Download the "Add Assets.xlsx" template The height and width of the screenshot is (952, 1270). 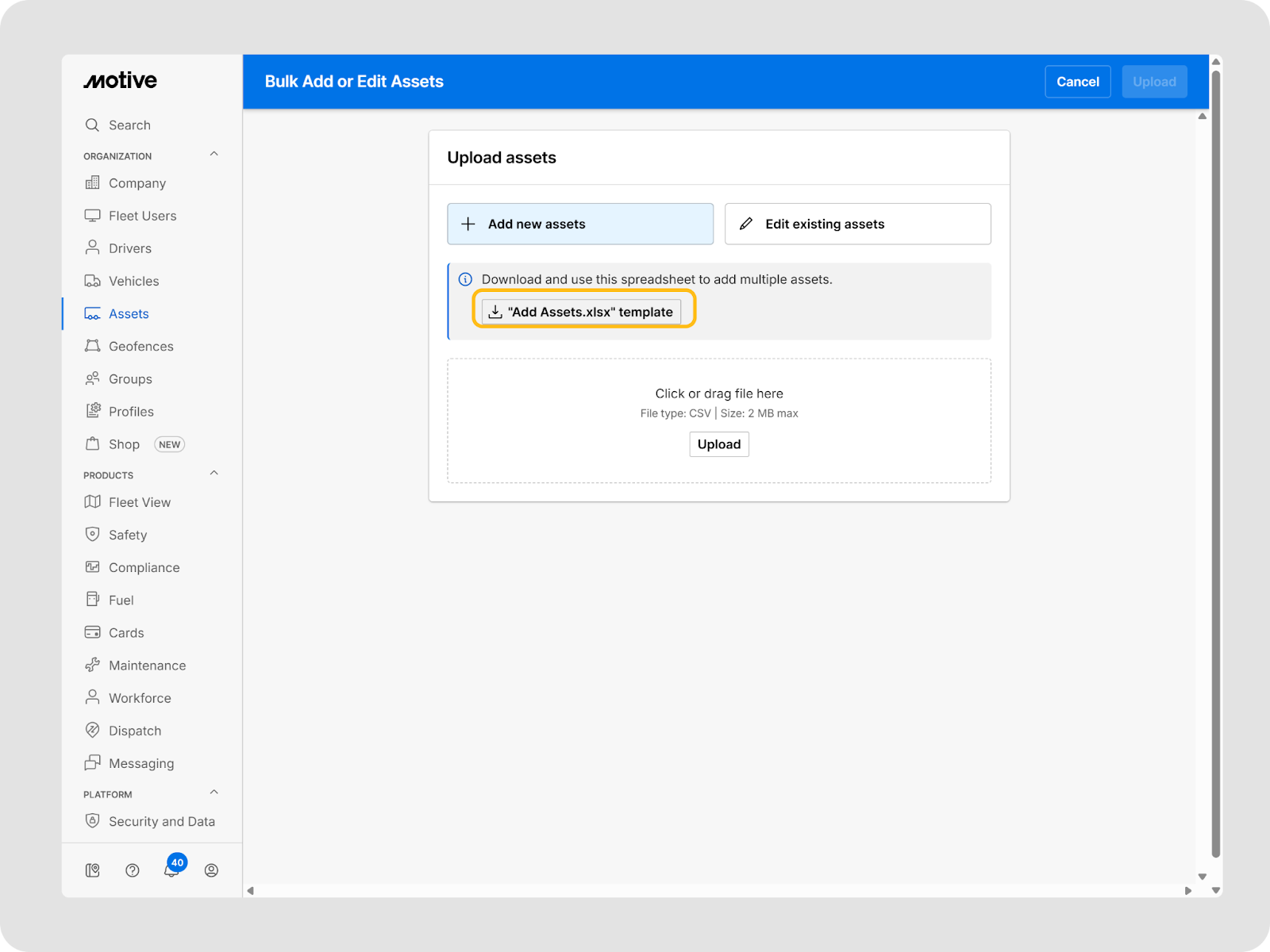(x=582, y=312)
